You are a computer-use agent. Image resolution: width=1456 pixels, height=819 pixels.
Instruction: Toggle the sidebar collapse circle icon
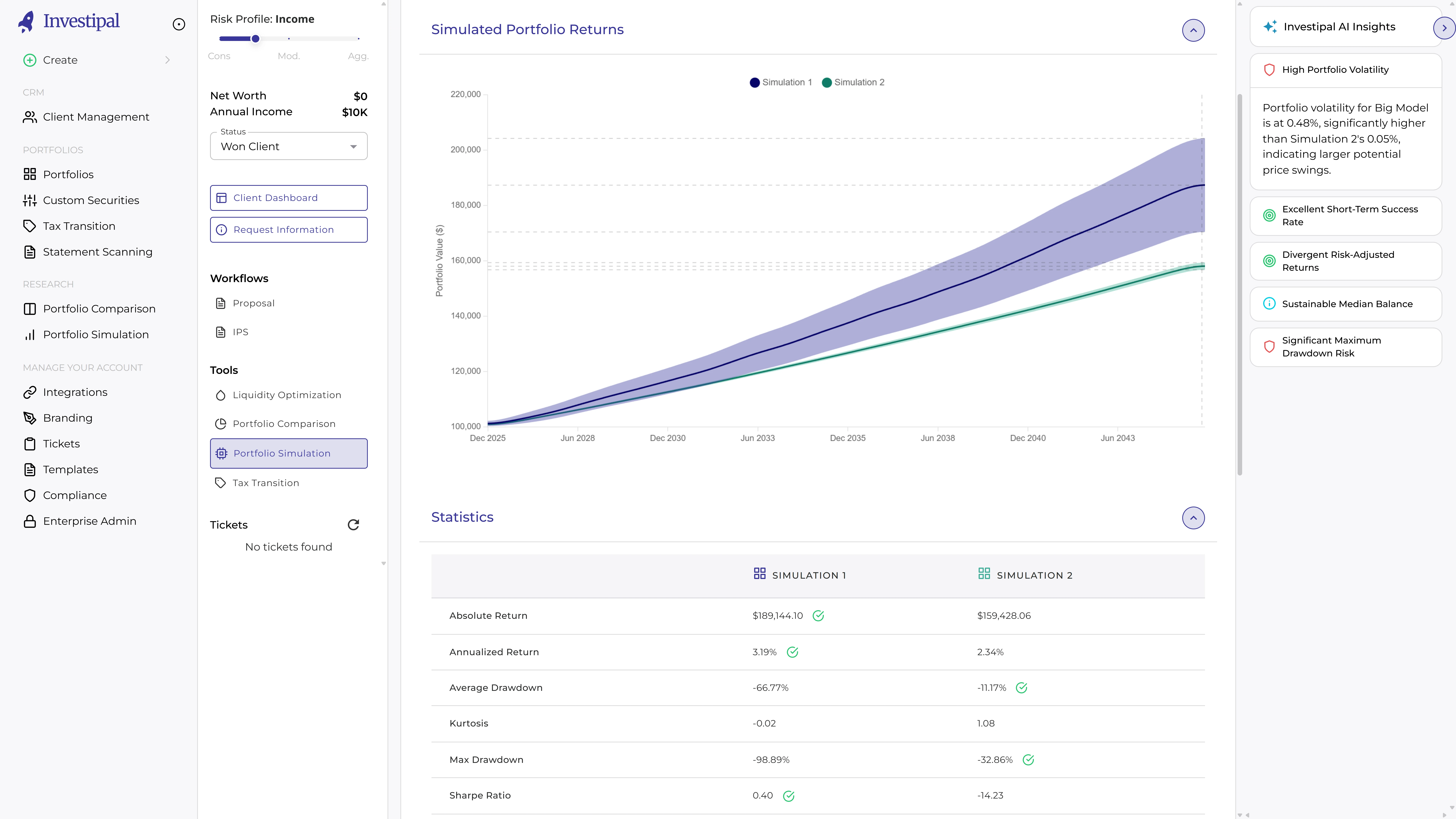(x=179, y=24)
